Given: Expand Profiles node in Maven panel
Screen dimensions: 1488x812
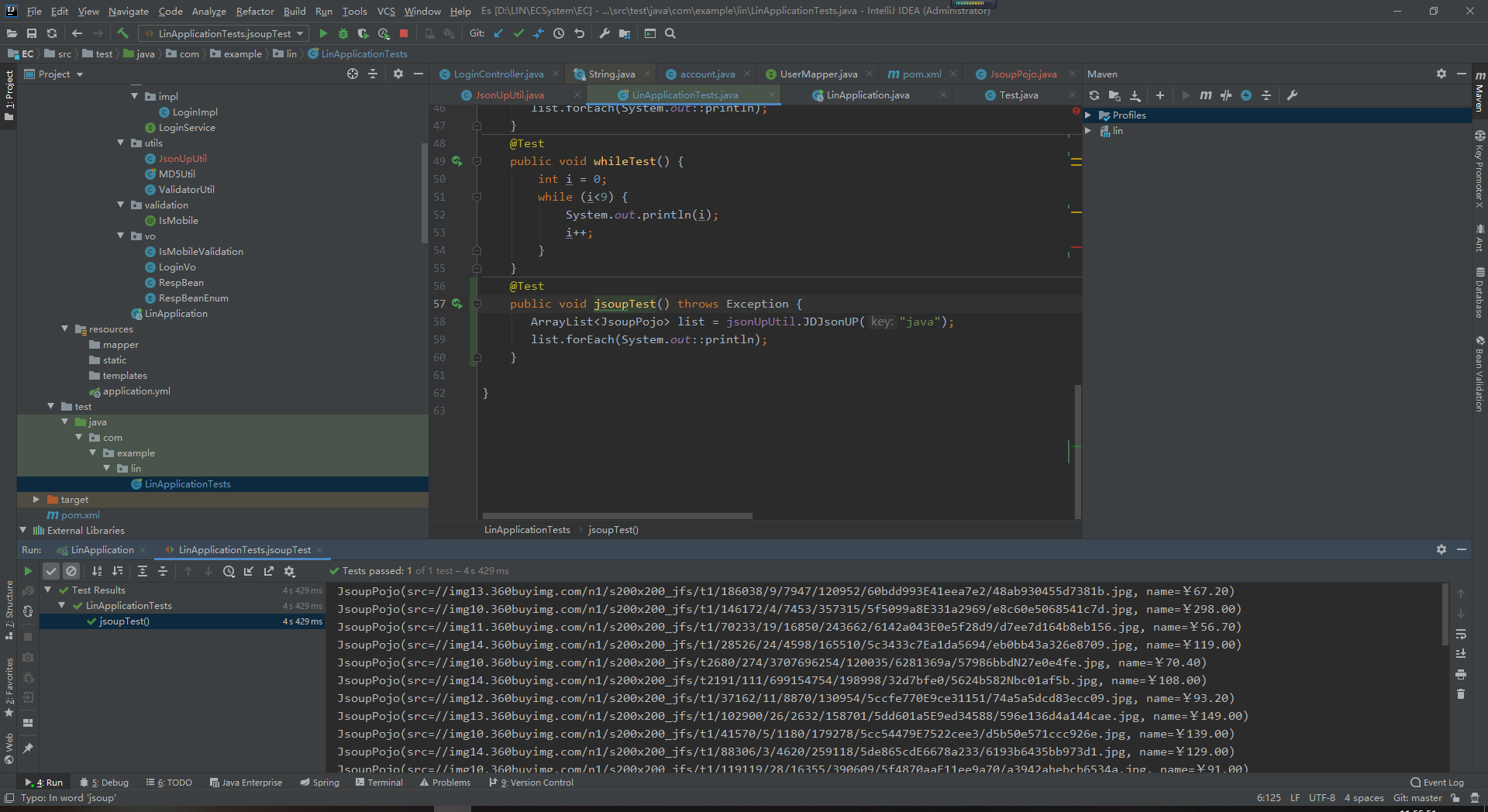Looking at the screenshot, I should 1088,115.
